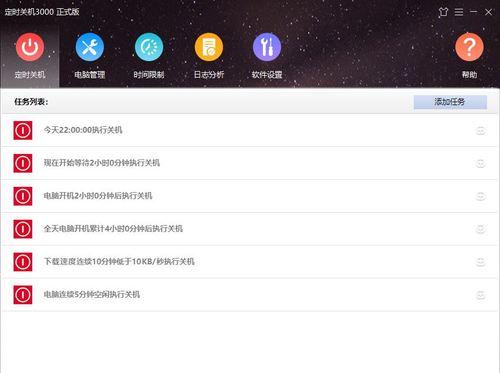Viewport: 500px width, 373px height.
Task: Click the skin (shirt) icon in title bar
Action: click(x=443, y=12)
